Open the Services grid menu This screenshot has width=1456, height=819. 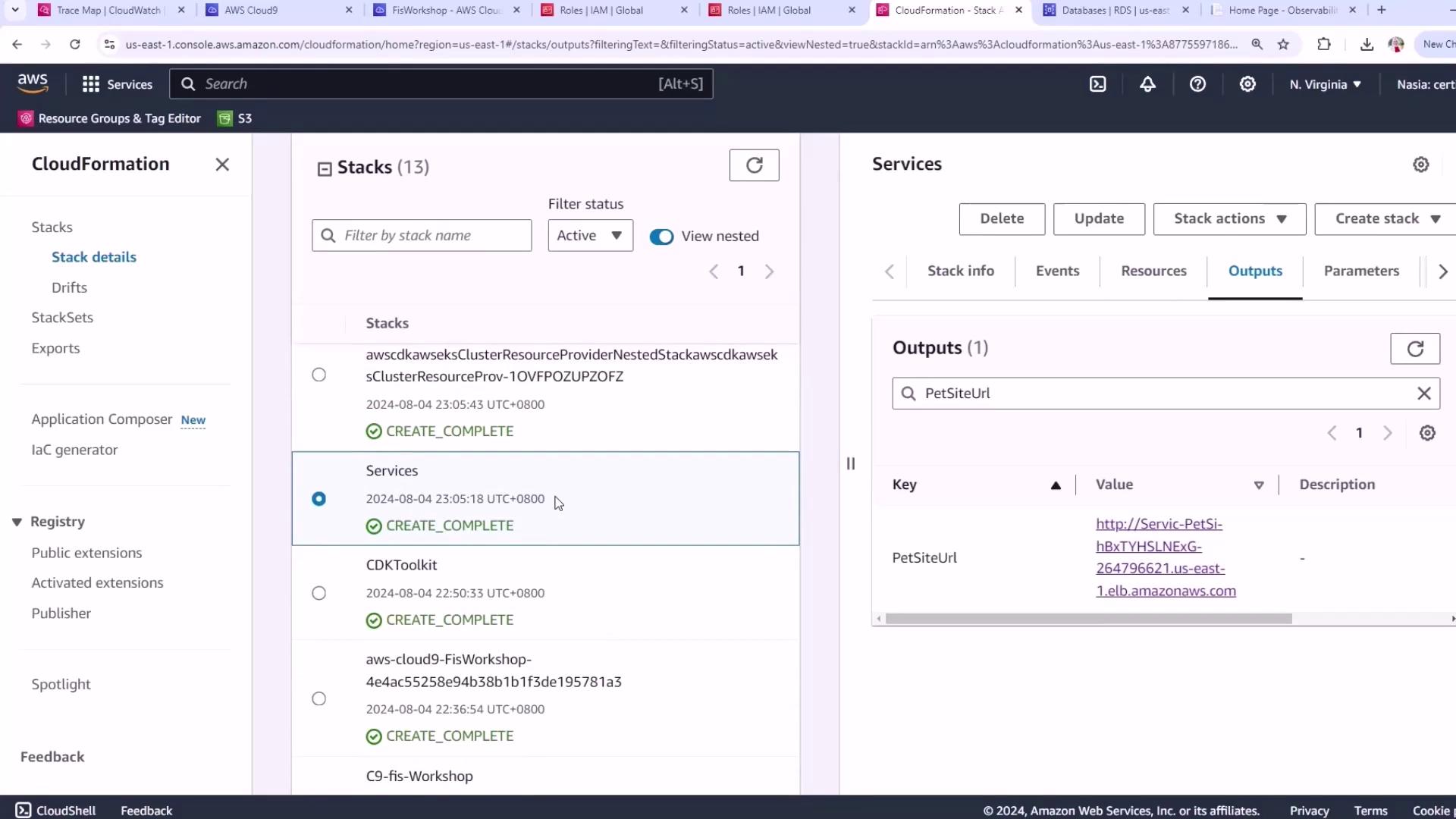pos(118,84)
